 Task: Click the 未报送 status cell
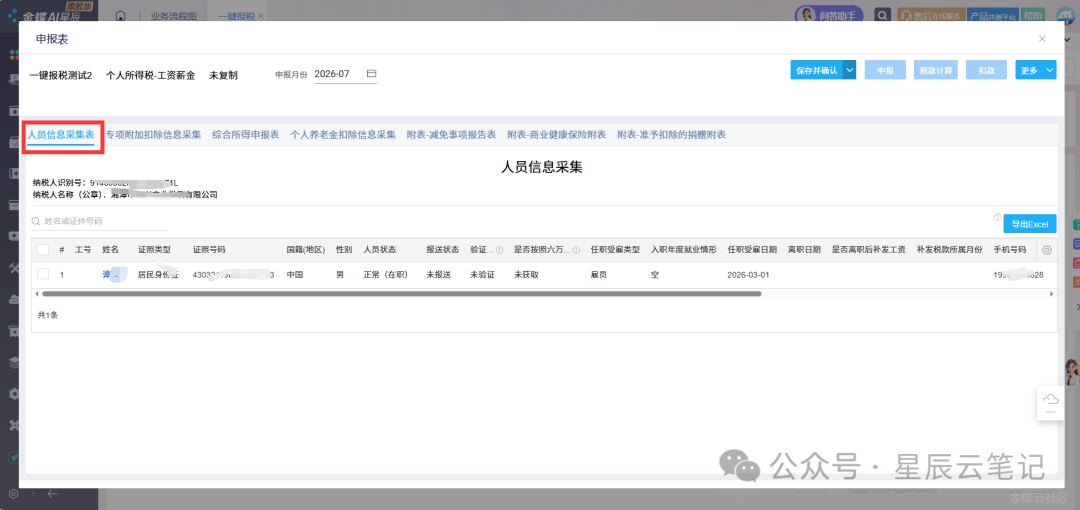(439, 274)
